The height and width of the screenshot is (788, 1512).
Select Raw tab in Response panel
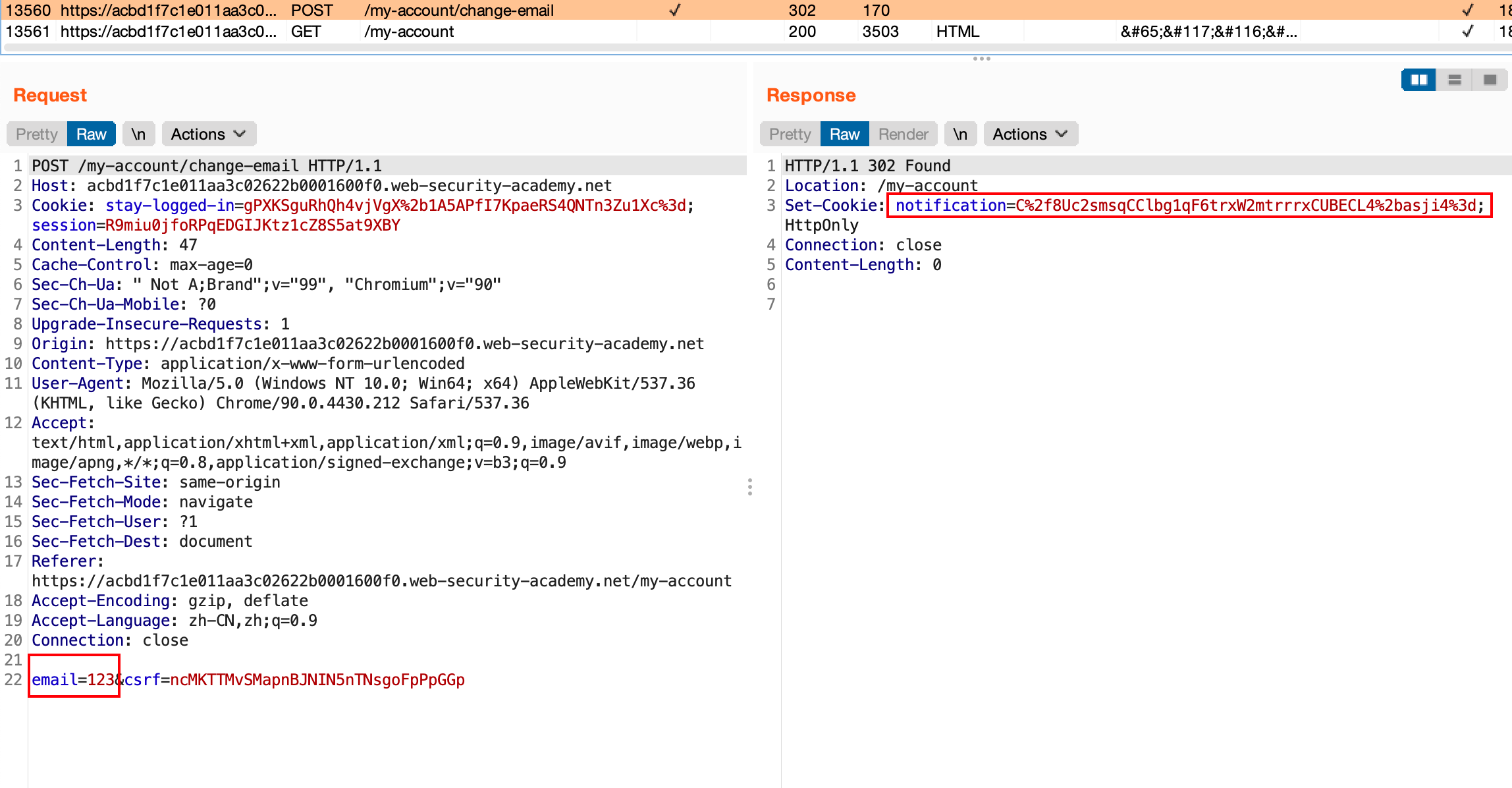844,134
